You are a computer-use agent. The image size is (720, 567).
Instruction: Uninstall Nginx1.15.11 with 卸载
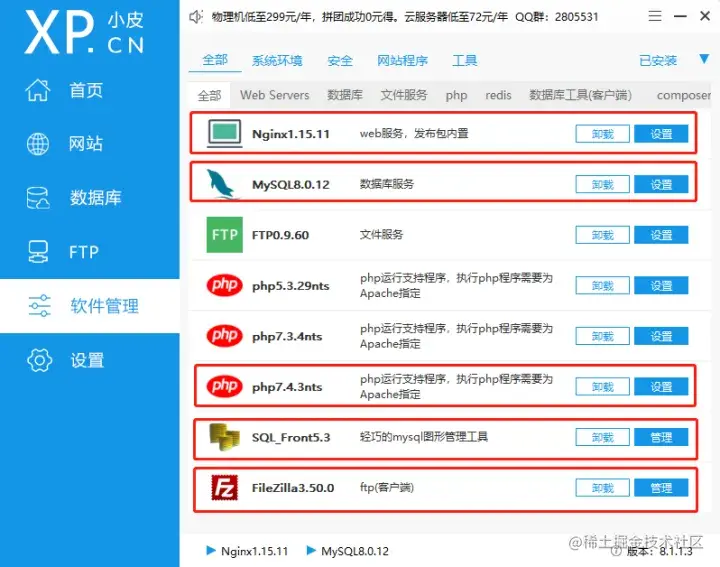(x=602, y=134)
